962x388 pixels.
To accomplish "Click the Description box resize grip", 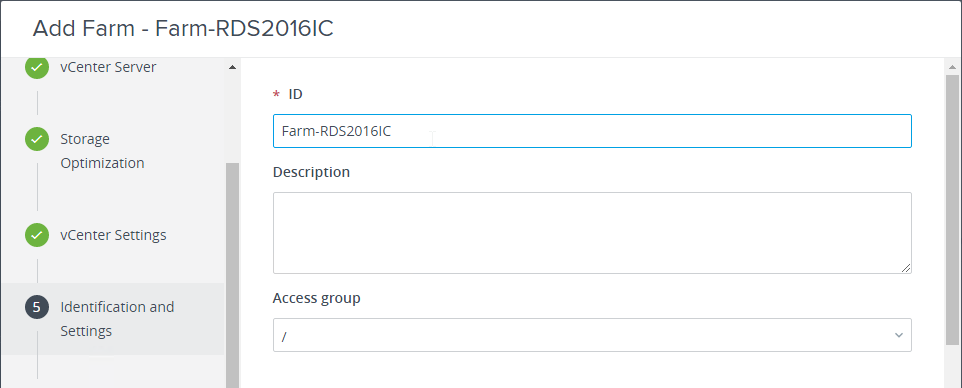I will tap(906, 268).
